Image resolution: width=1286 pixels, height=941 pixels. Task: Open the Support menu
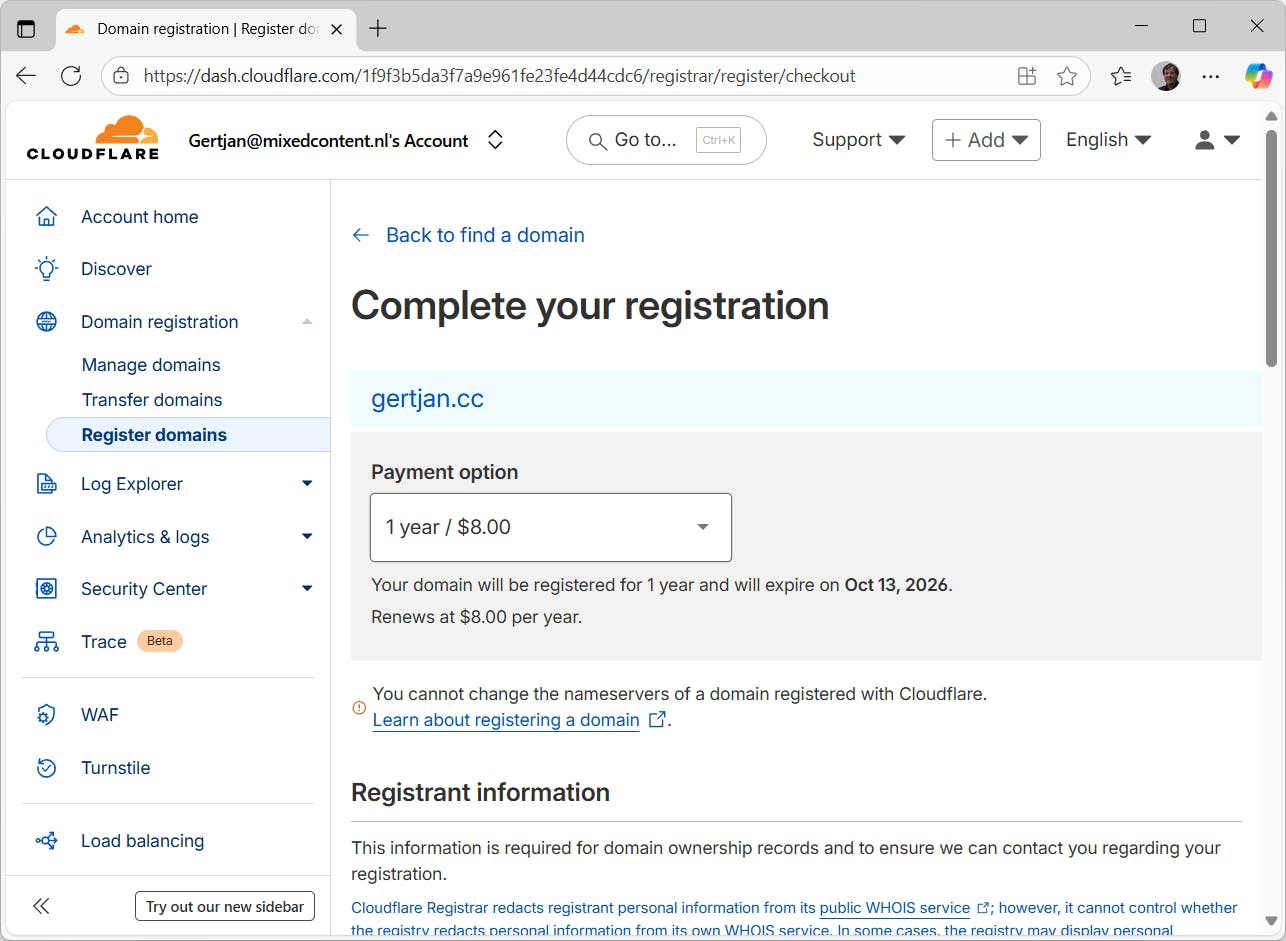tap(858, 140)
